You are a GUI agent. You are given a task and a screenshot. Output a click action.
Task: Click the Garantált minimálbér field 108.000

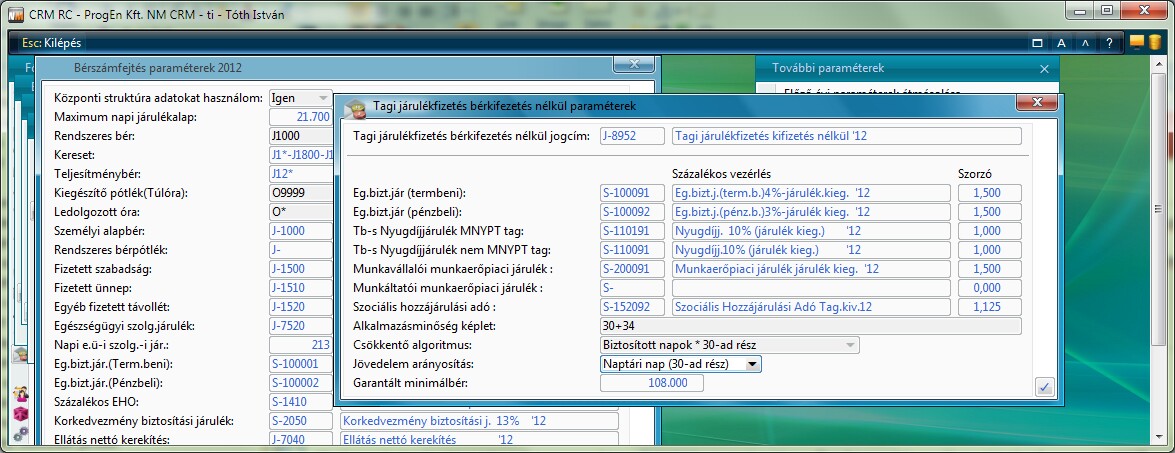(x=652, y=383)
